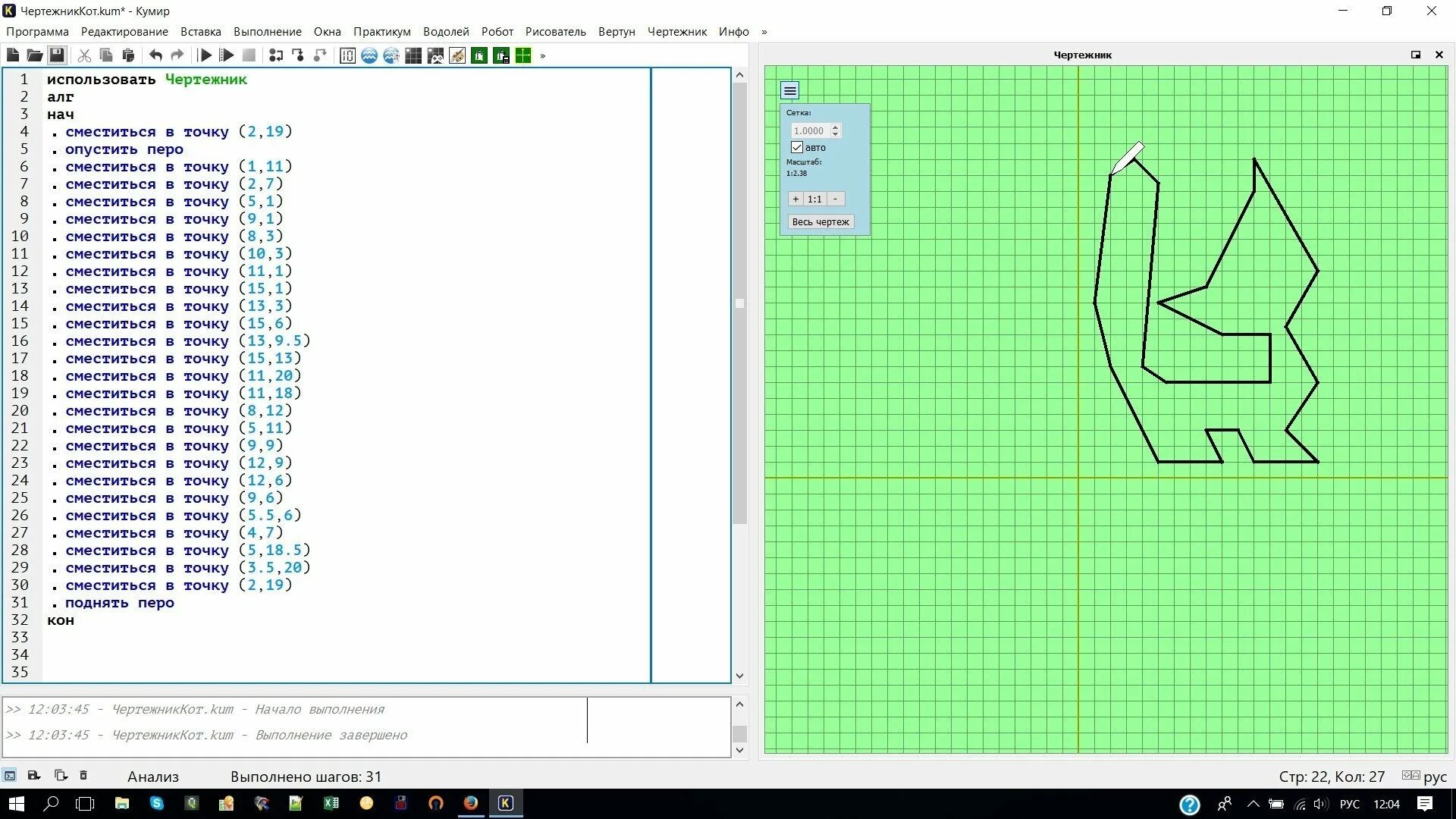Click the green crosshair Chertezhnik icon

(523, 55)
